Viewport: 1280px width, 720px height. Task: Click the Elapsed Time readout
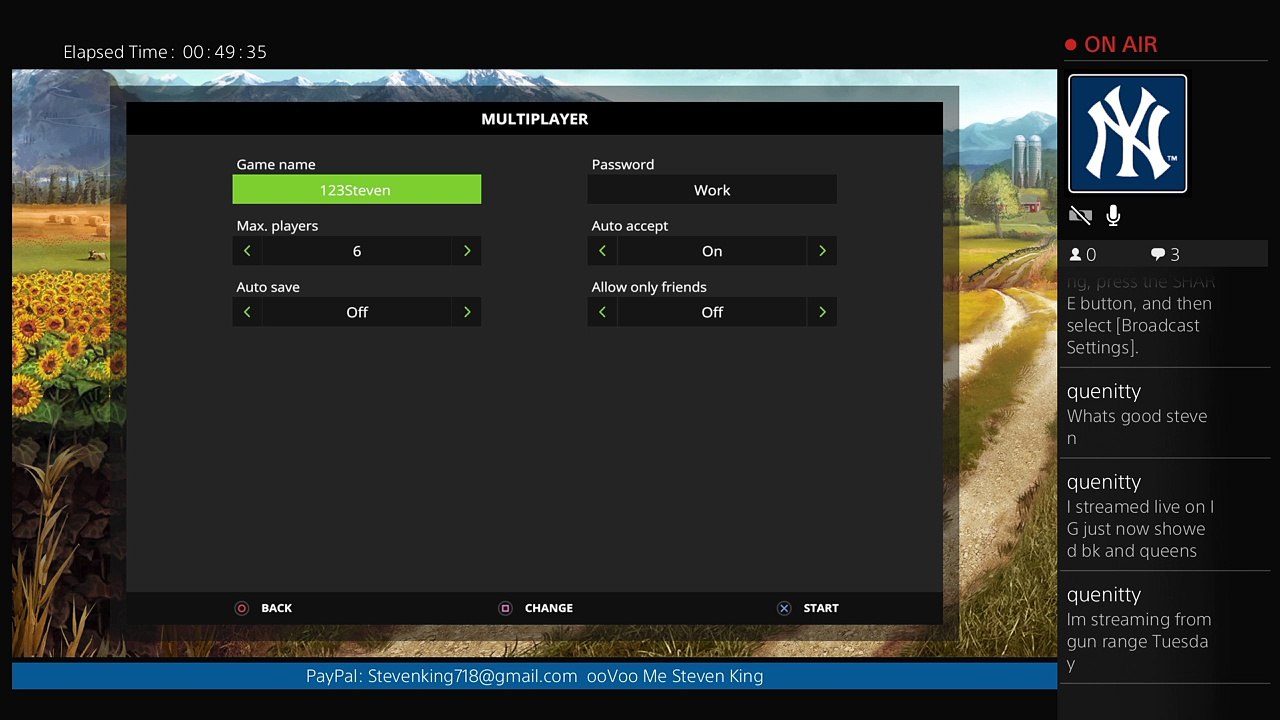coord(165,52)
